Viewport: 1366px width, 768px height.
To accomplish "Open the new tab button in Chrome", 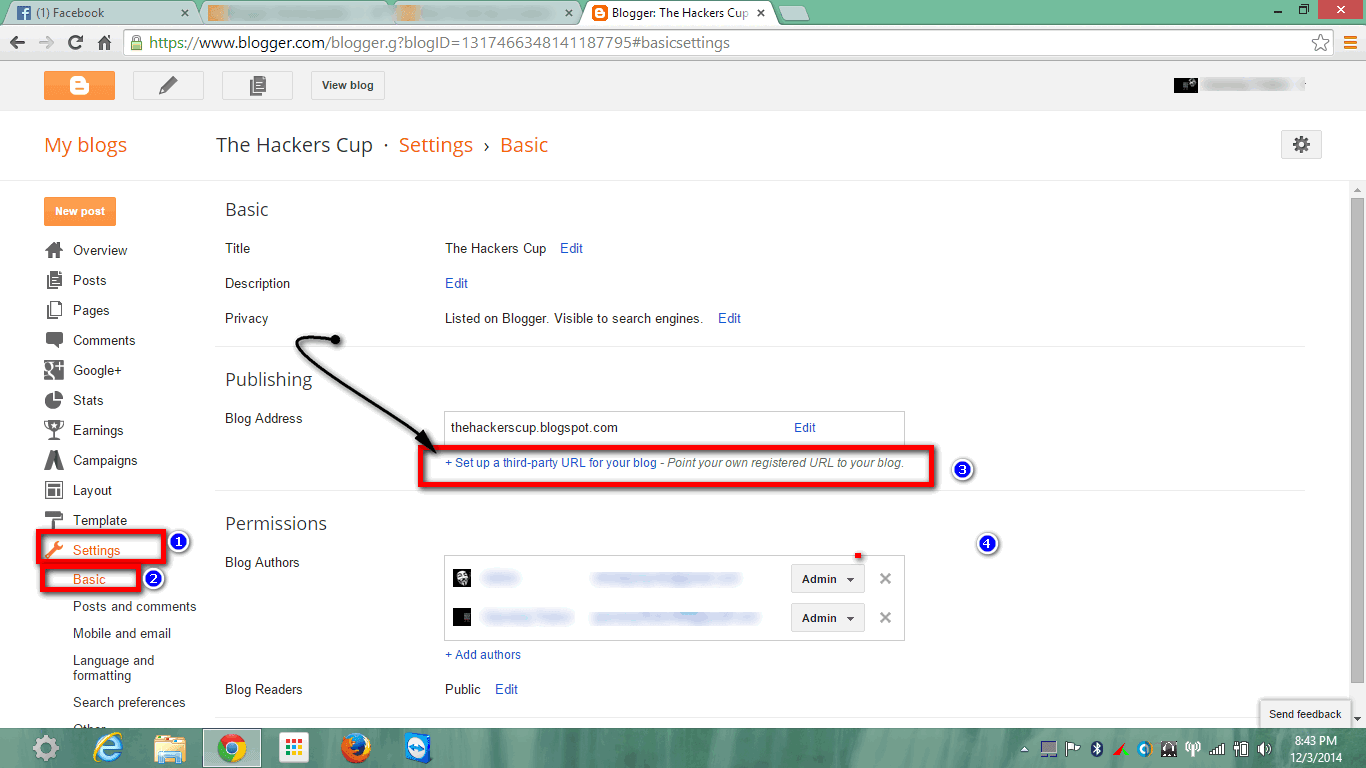I will coord(794,13).
